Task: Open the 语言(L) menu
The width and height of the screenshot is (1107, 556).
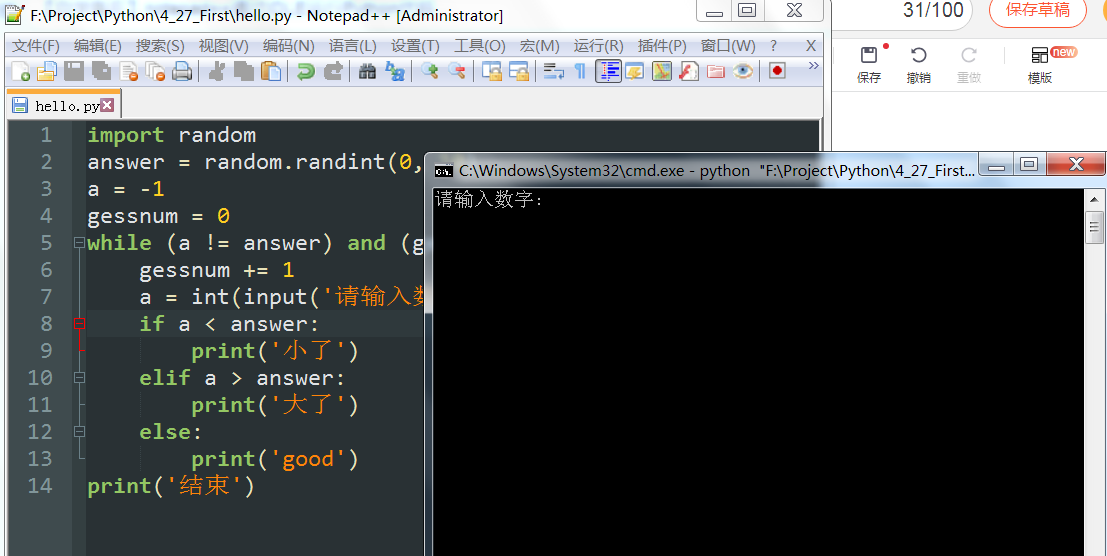Action: point(352,47)
